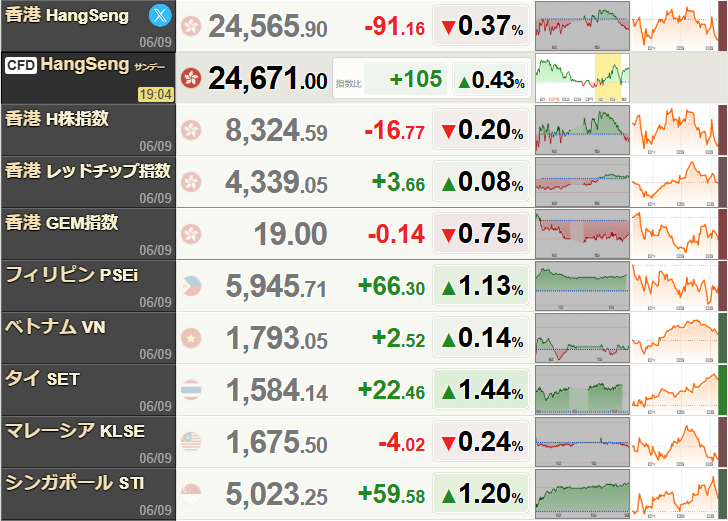Click the GEM指数 intraday chart thumbnail
728x521 pixels.
click(582, 234)
